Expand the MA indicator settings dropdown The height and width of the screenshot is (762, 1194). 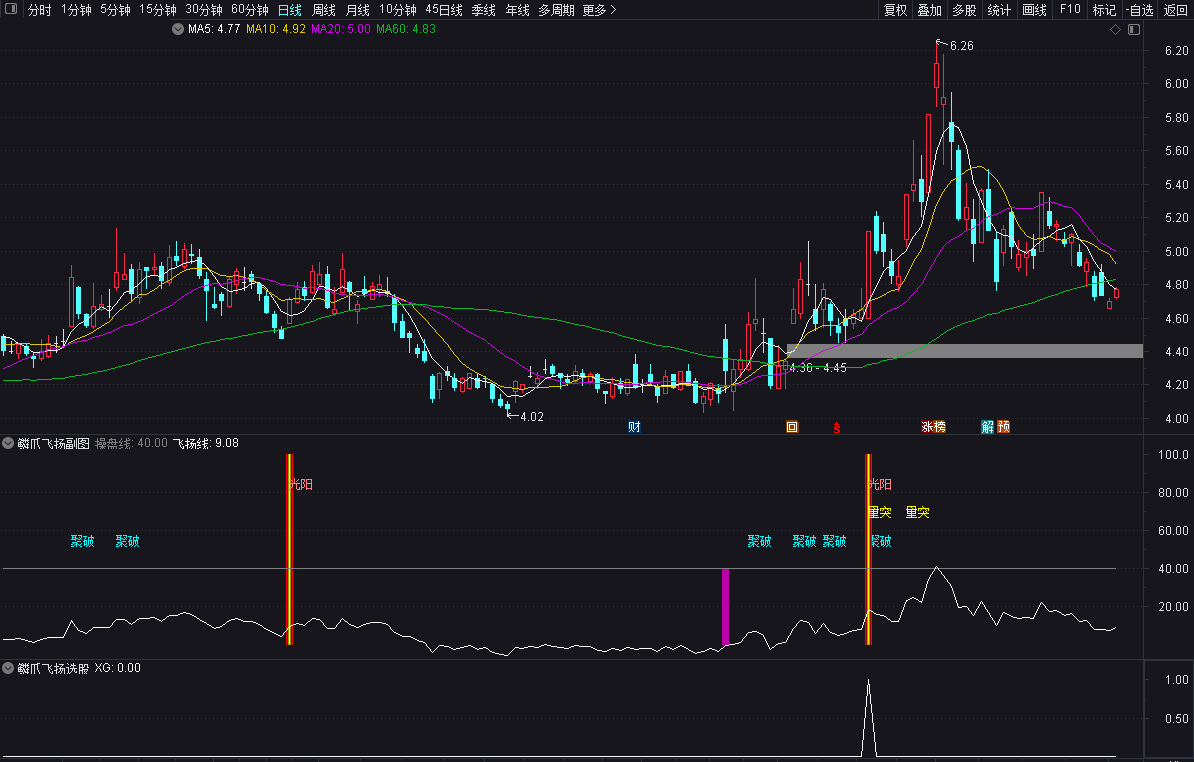(x=178, y=29)
